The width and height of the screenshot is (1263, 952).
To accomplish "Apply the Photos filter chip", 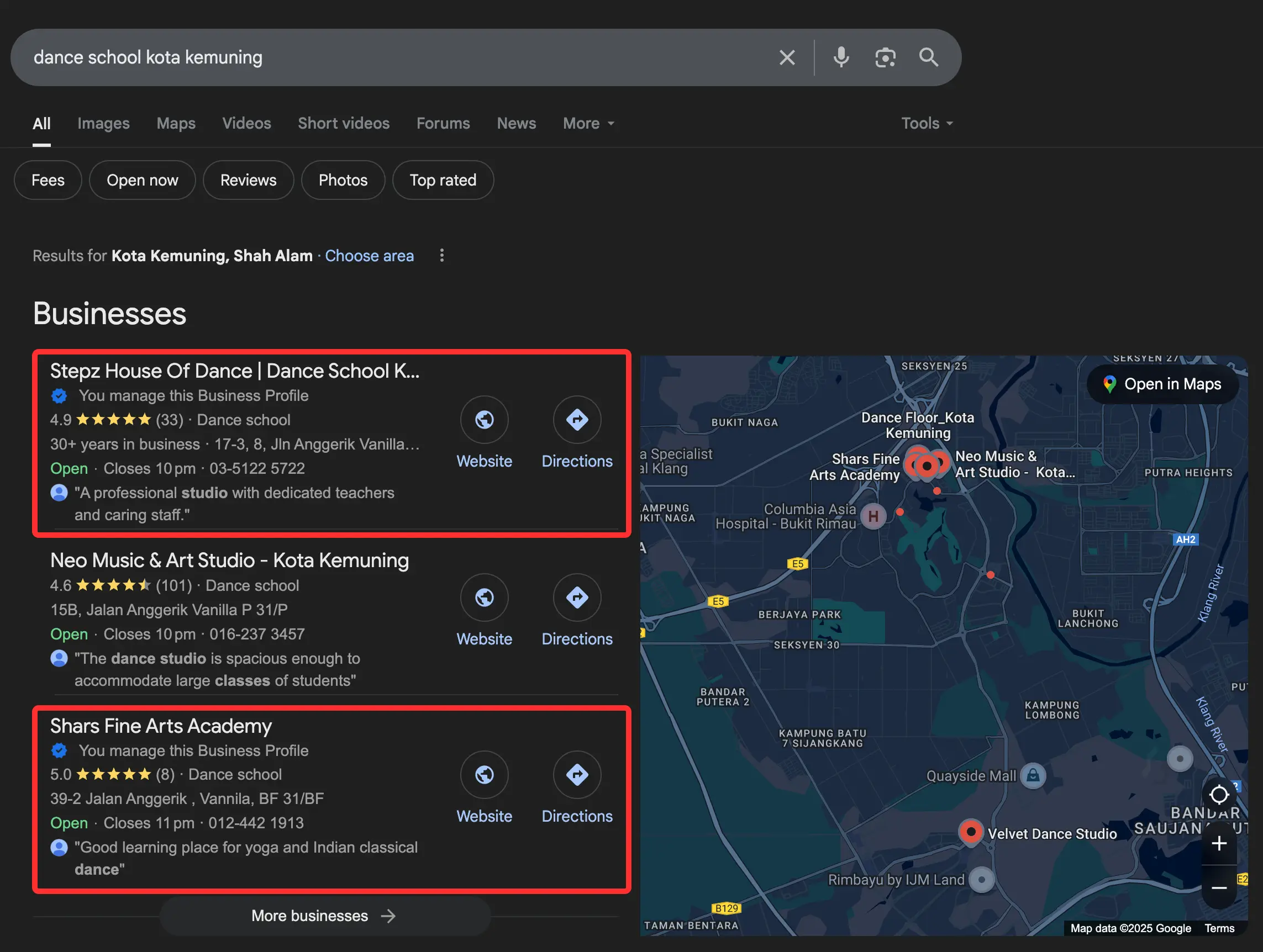I will coord(343,181).
